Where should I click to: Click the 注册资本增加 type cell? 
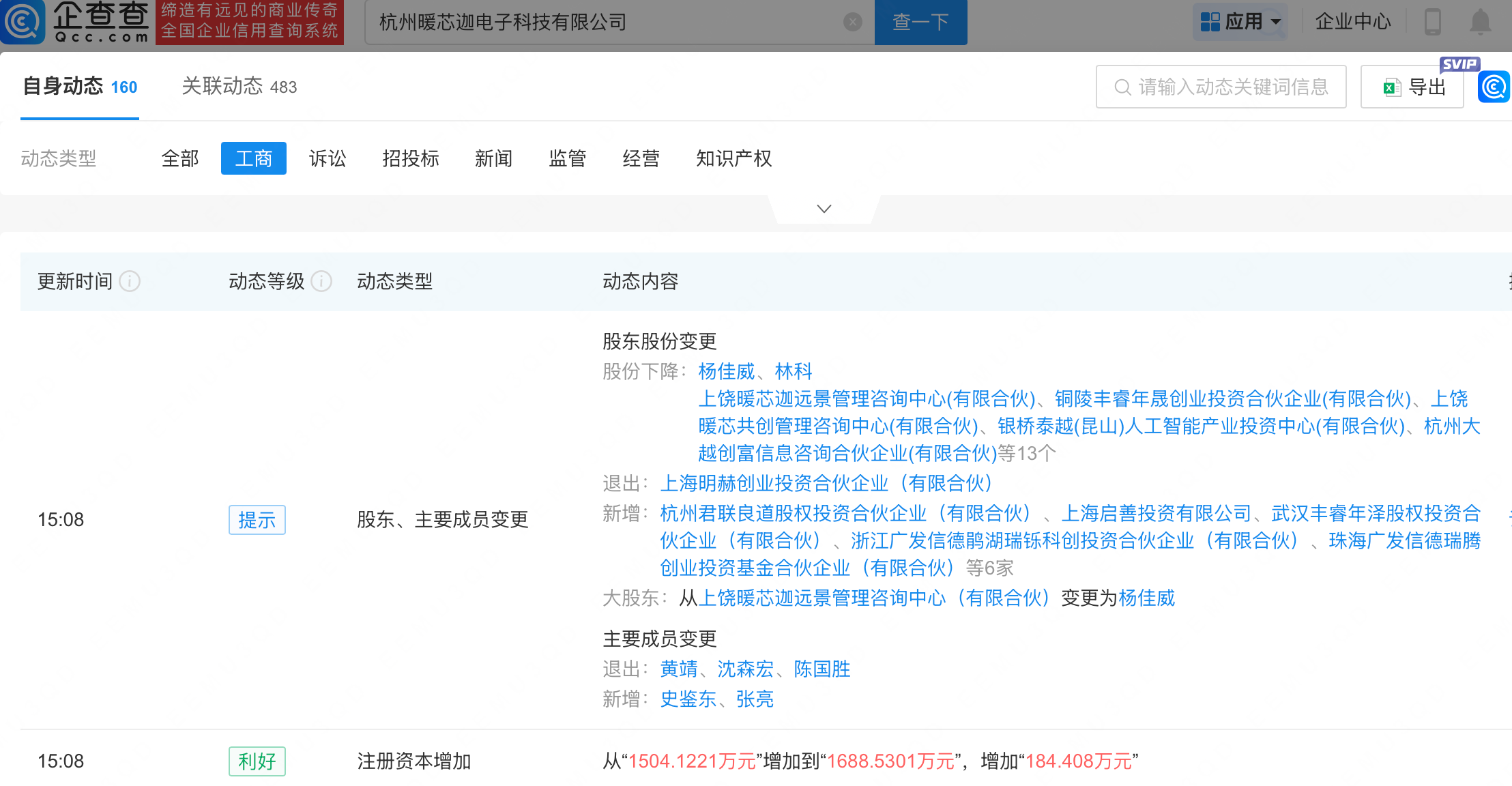point(414,761)
